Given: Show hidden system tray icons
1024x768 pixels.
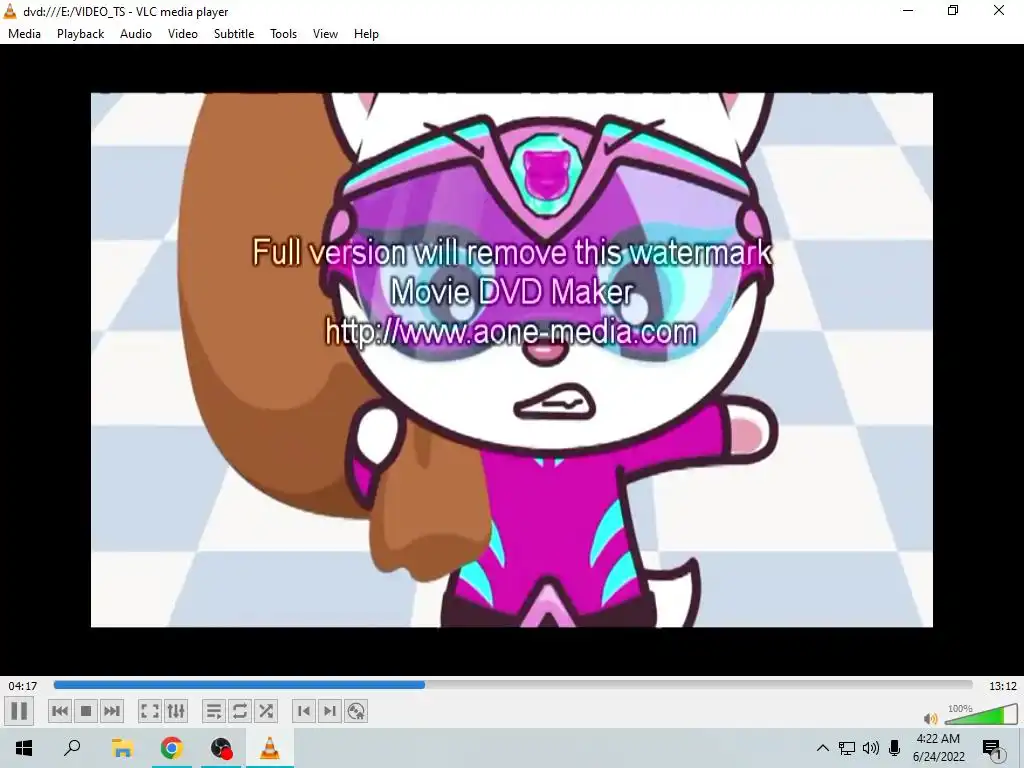Looking at the screenshot, I should pos(823,748).
